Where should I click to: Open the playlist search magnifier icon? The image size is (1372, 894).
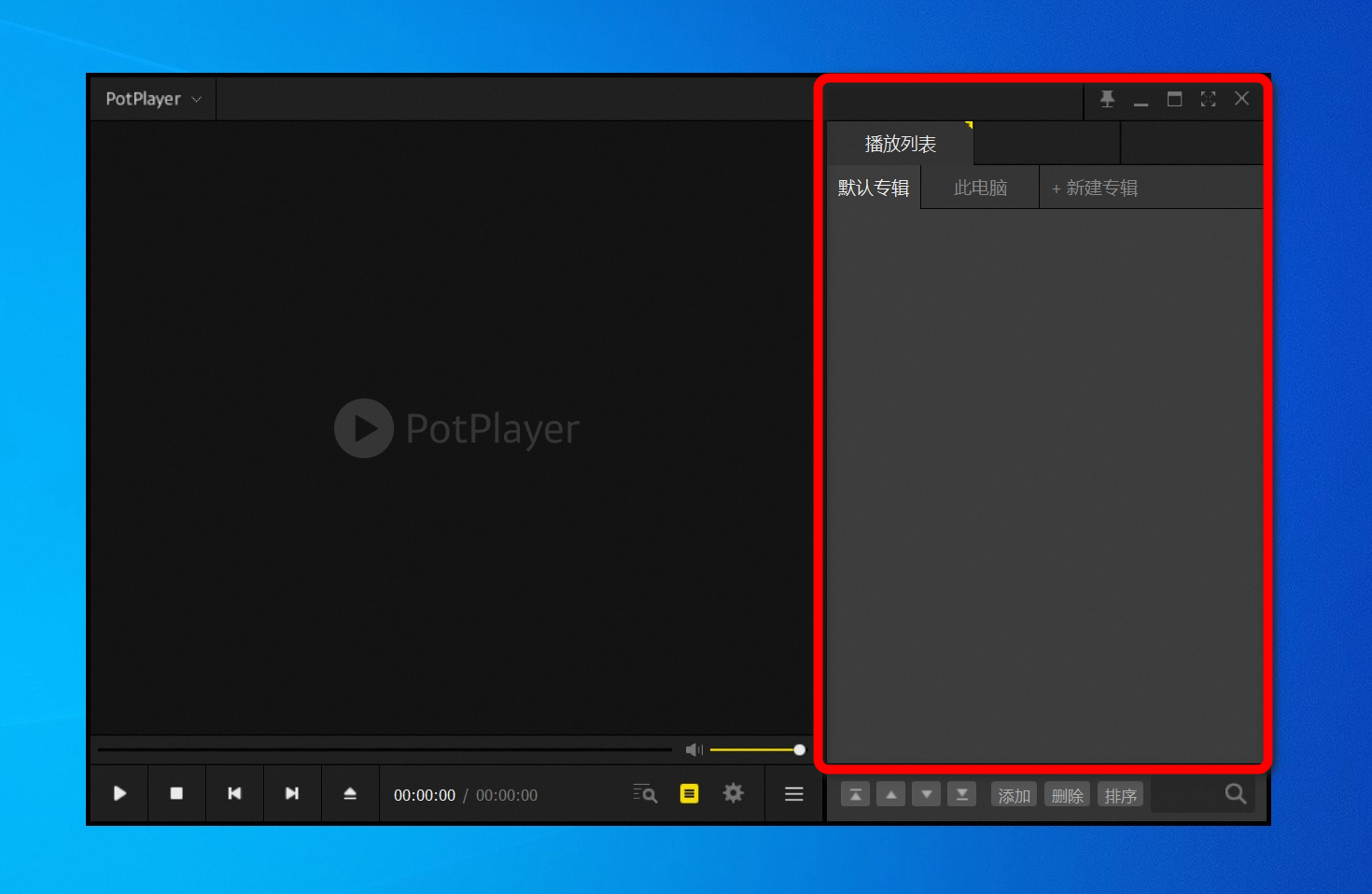click(x=645, y=793)
